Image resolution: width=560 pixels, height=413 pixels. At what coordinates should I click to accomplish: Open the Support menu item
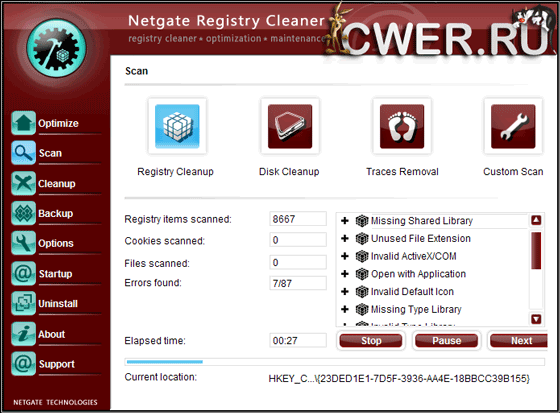pos(56,364)
